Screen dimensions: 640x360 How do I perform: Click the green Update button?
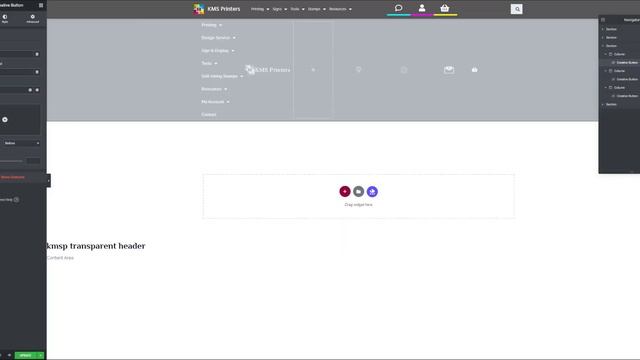(x=26, y=356)
